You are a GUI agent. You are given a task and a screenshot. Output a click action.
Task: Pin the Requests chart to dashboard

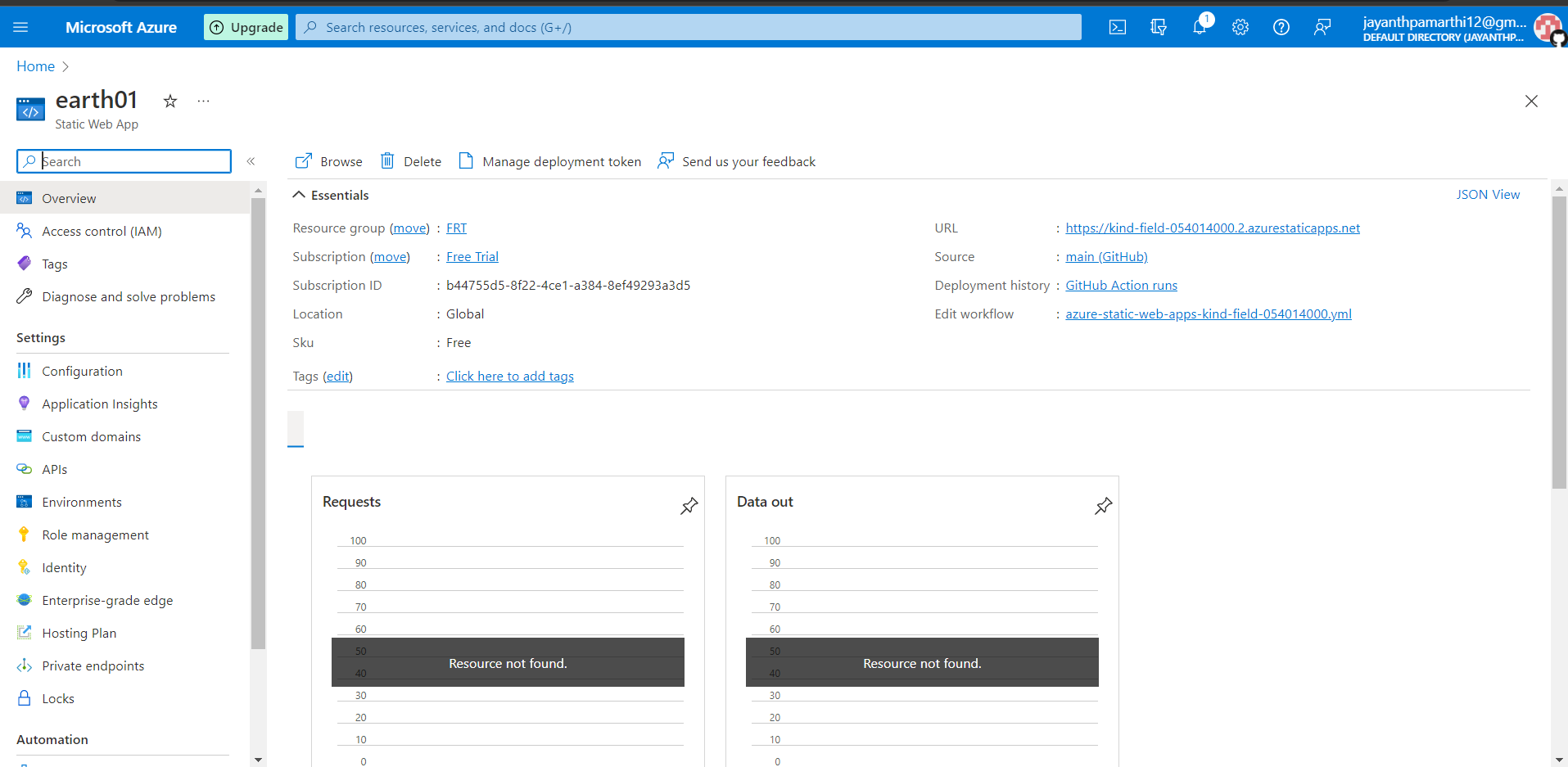(x=689, y=506)
